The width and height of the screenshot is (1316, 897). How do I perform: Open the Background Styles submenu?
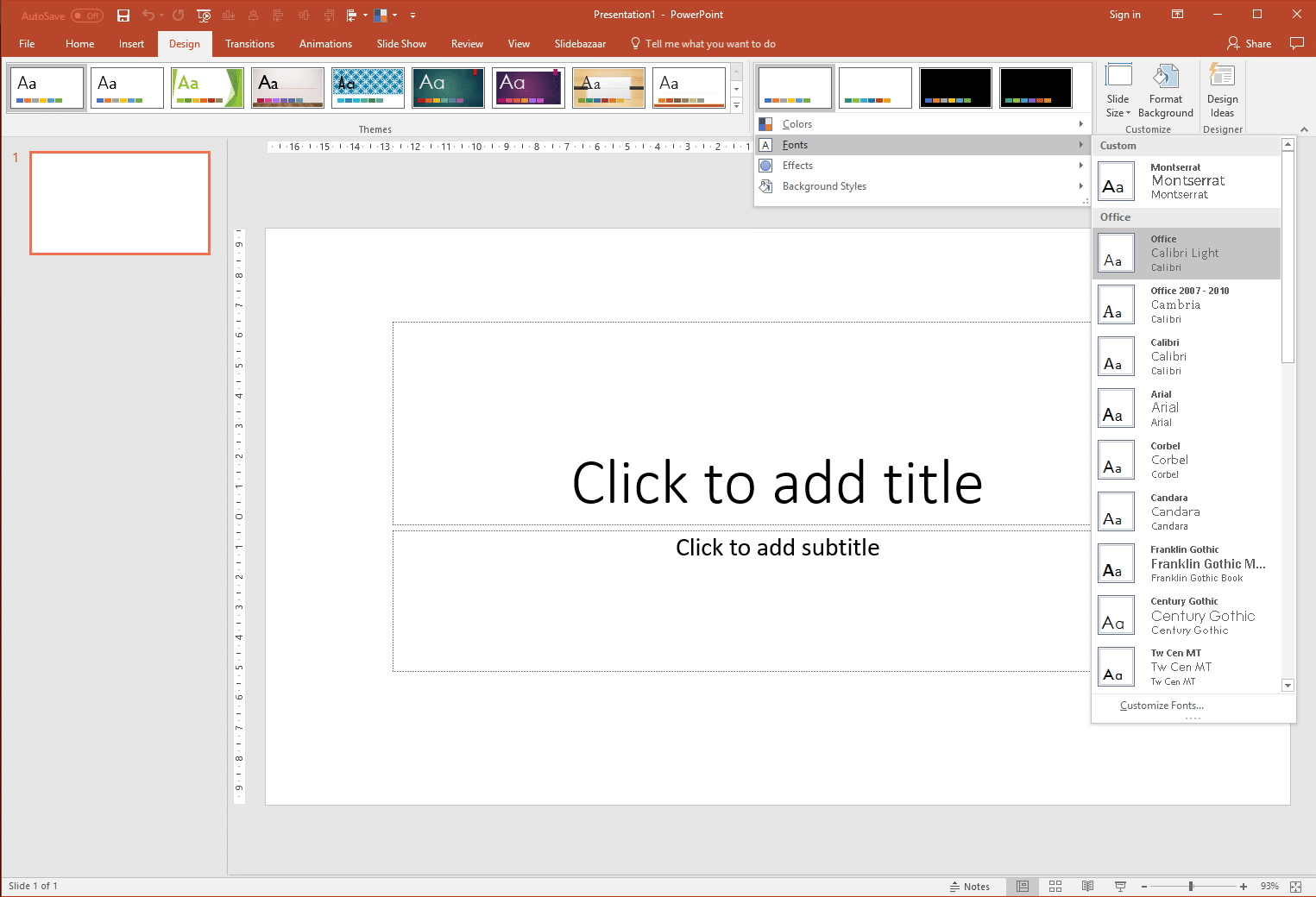coord(824,185)
